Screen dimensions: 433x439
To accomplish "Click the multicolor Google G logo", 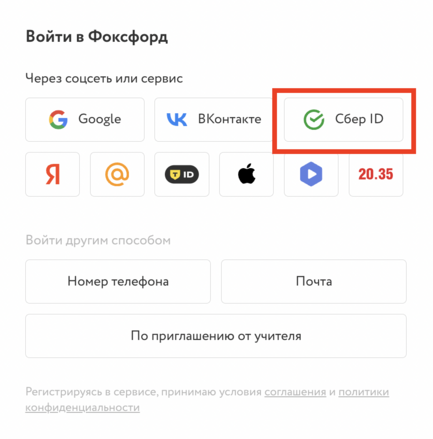I will click(x=58, y=119).
